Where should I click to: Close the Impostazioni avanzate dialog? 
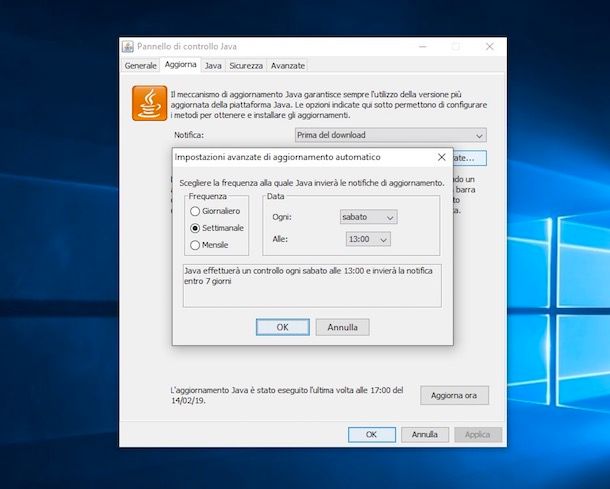click(442, 157)
